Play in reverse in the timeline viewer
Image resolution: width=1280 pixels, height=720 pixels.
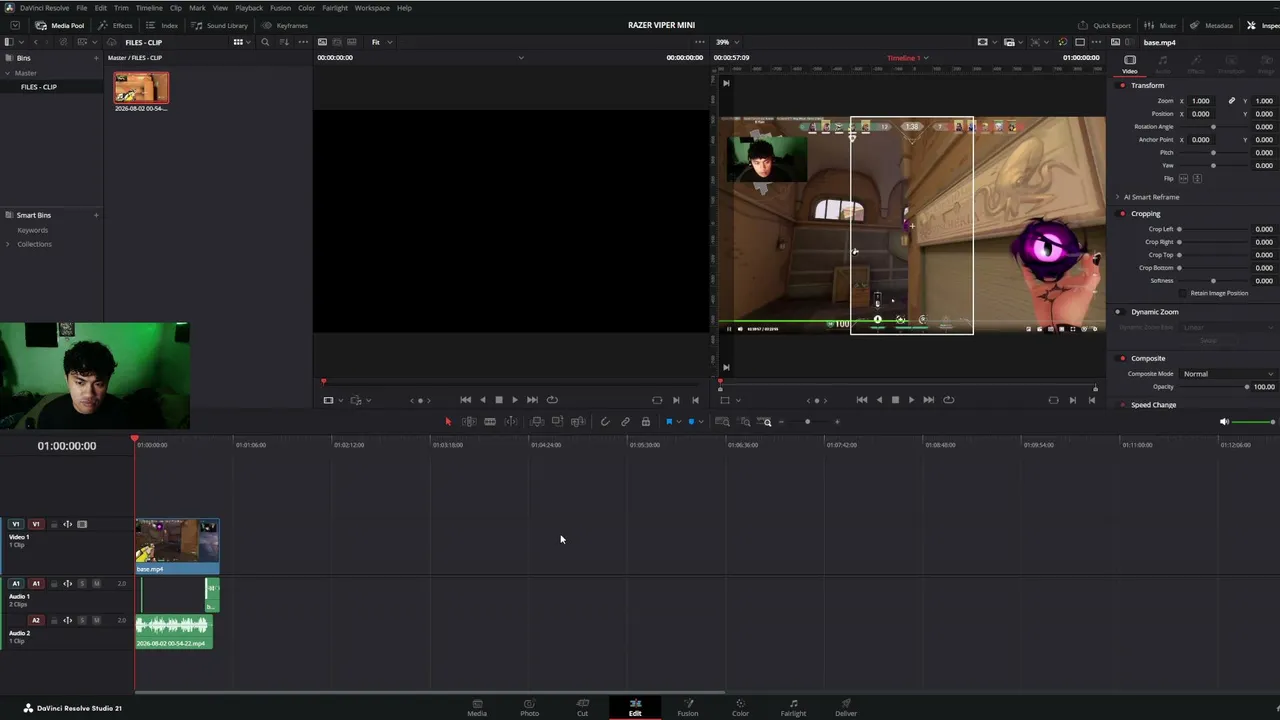879,400
